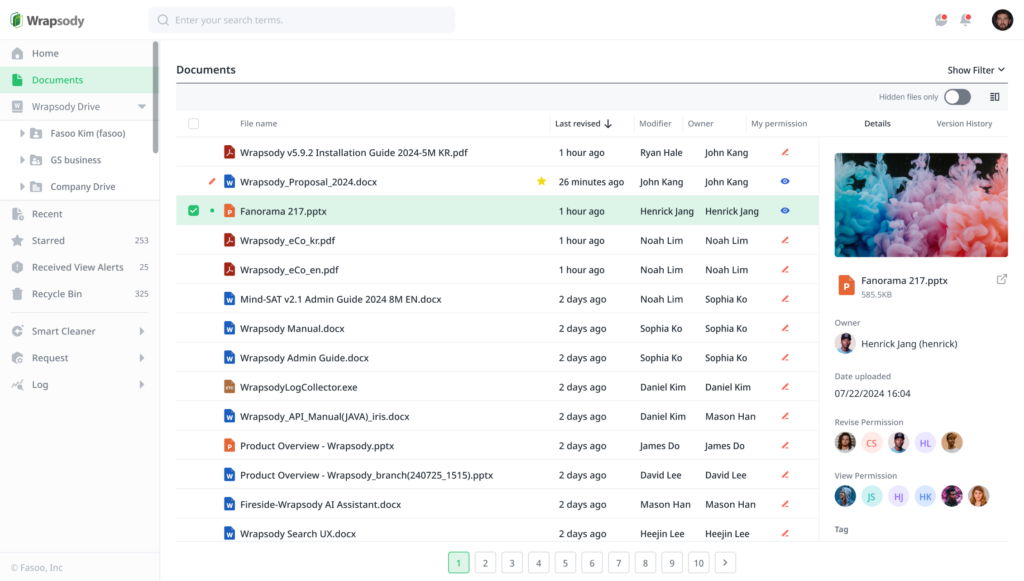Image resolution: width=1024 pixels, height=581 pixels.
Task: Click the sidebar vertical scrollbar
Action: point(155,98)
